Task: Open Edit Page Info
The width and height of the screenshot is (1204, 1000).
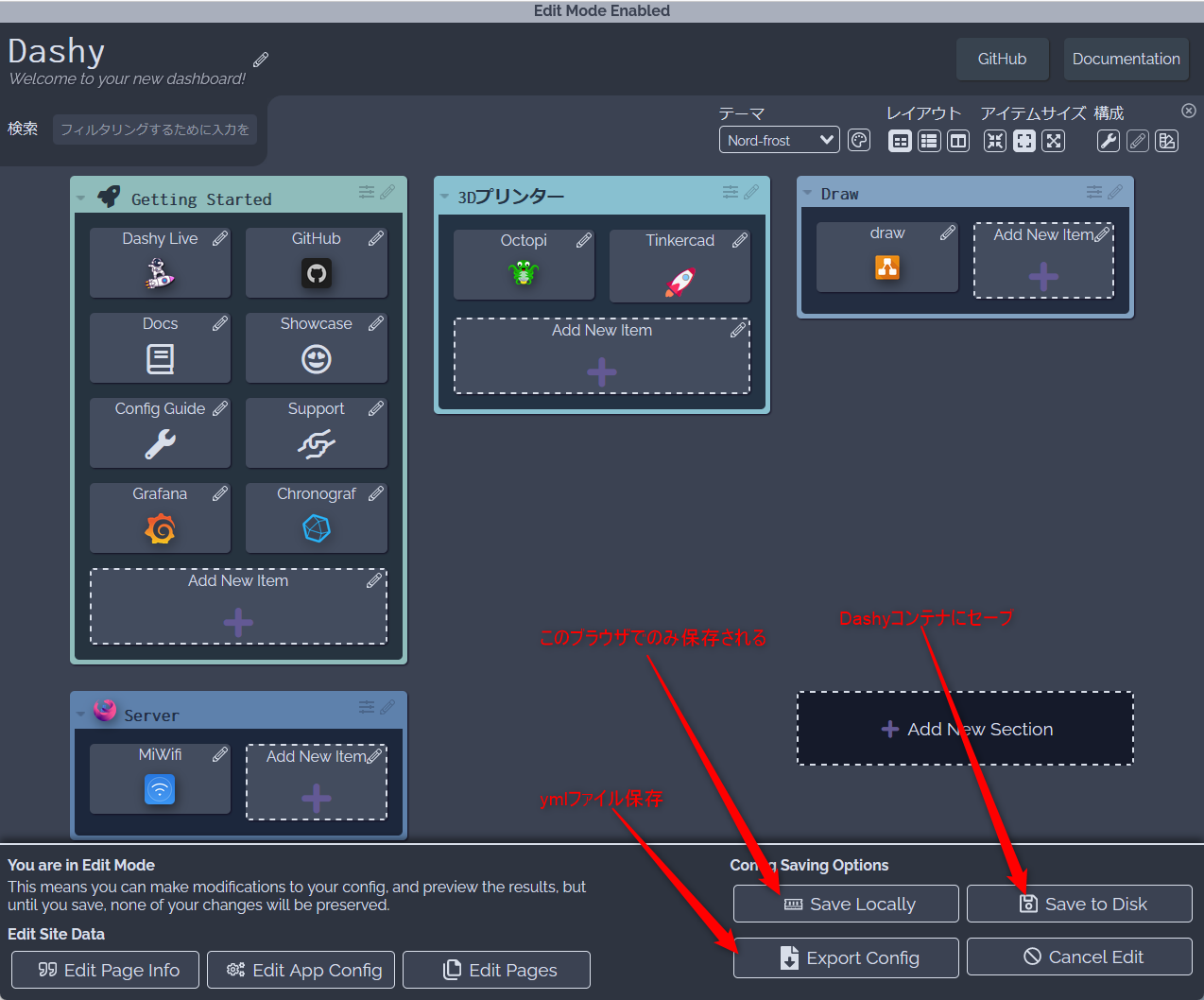Action: coord(106,970)
